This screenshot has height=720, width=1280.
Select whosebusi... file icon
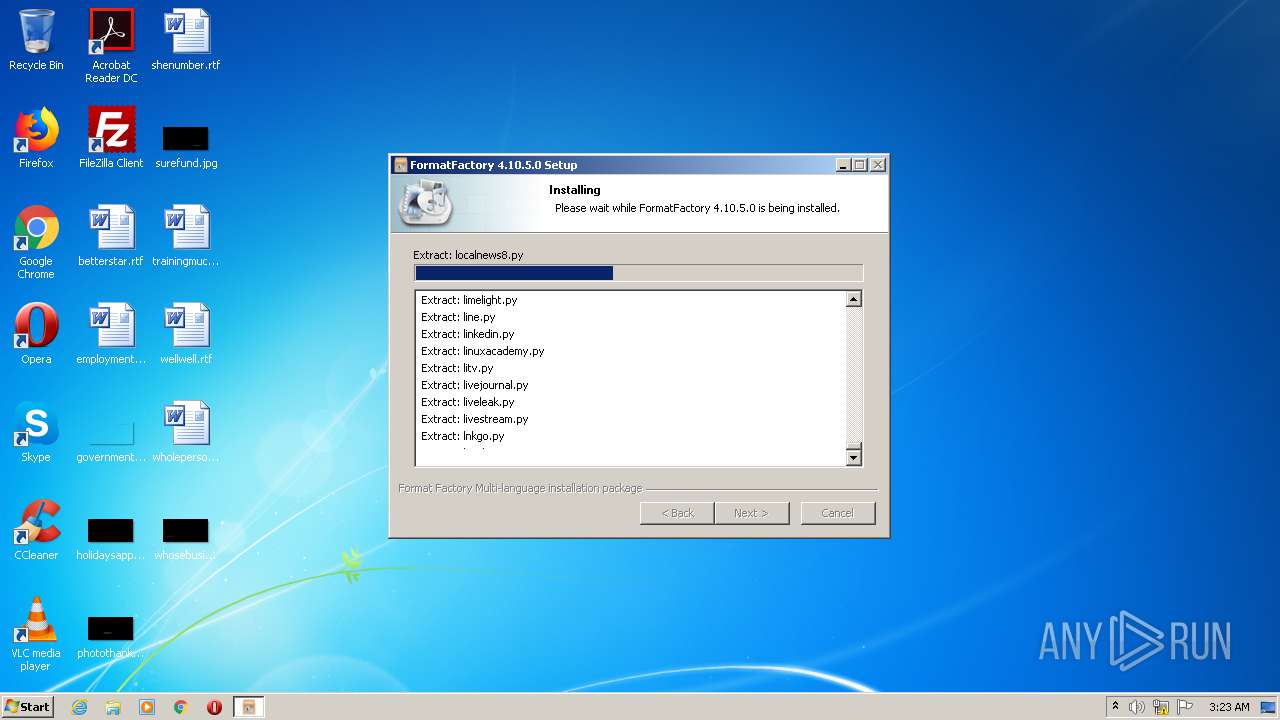(x=186, y=538)
